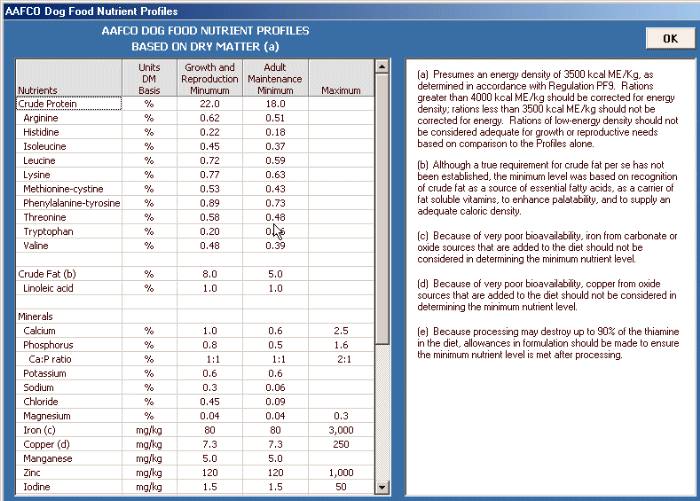700x501 pixels.
Task: Select the Histidine row label
Action: (x=41, y=132)
